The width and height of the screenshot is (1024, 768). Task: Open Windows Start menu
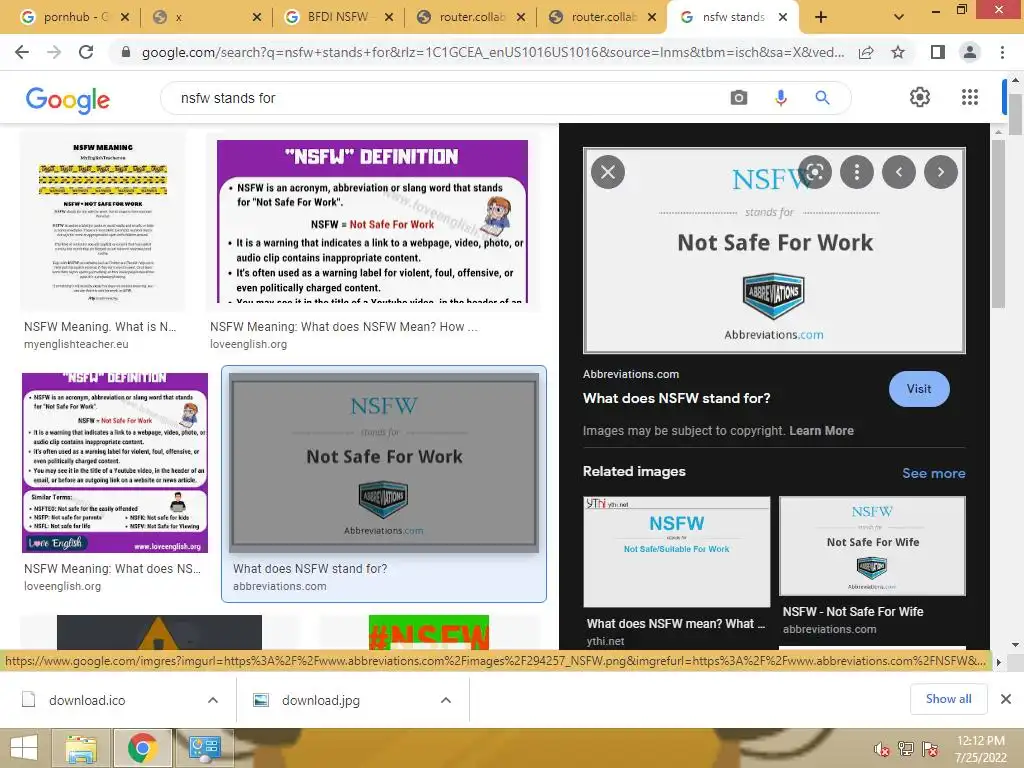tap(25, 748)
